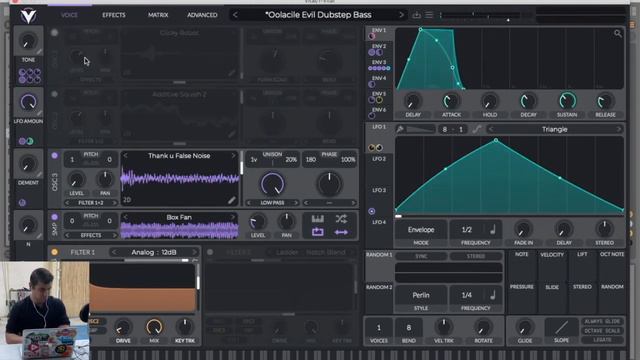The height and width of the screenshot is (360, 640).
Task: Toggle Random 1 Stereo option
Action: coord(476,256)
